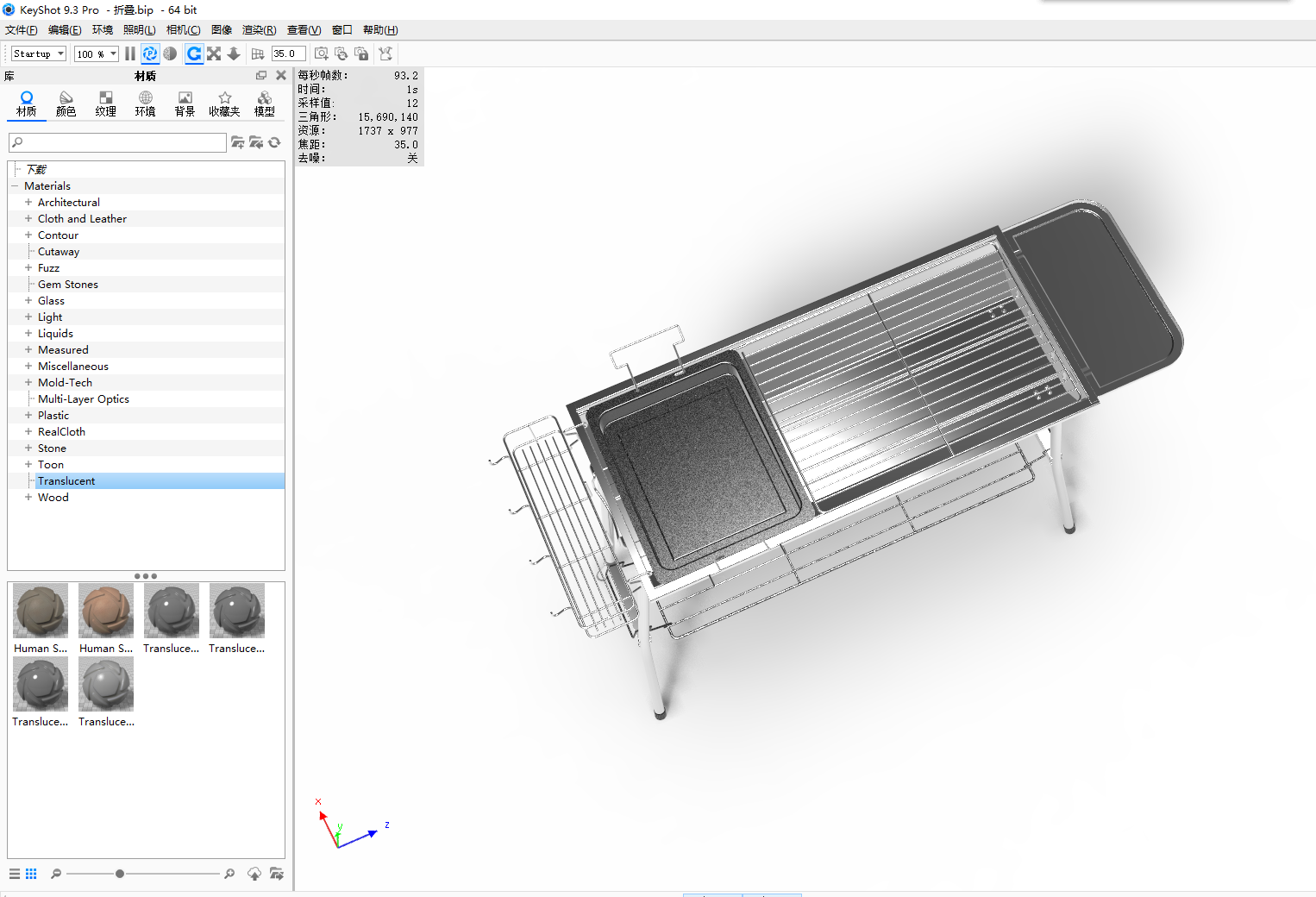Expand the Light folder
1316x897 pixels.
coord(28,317)
